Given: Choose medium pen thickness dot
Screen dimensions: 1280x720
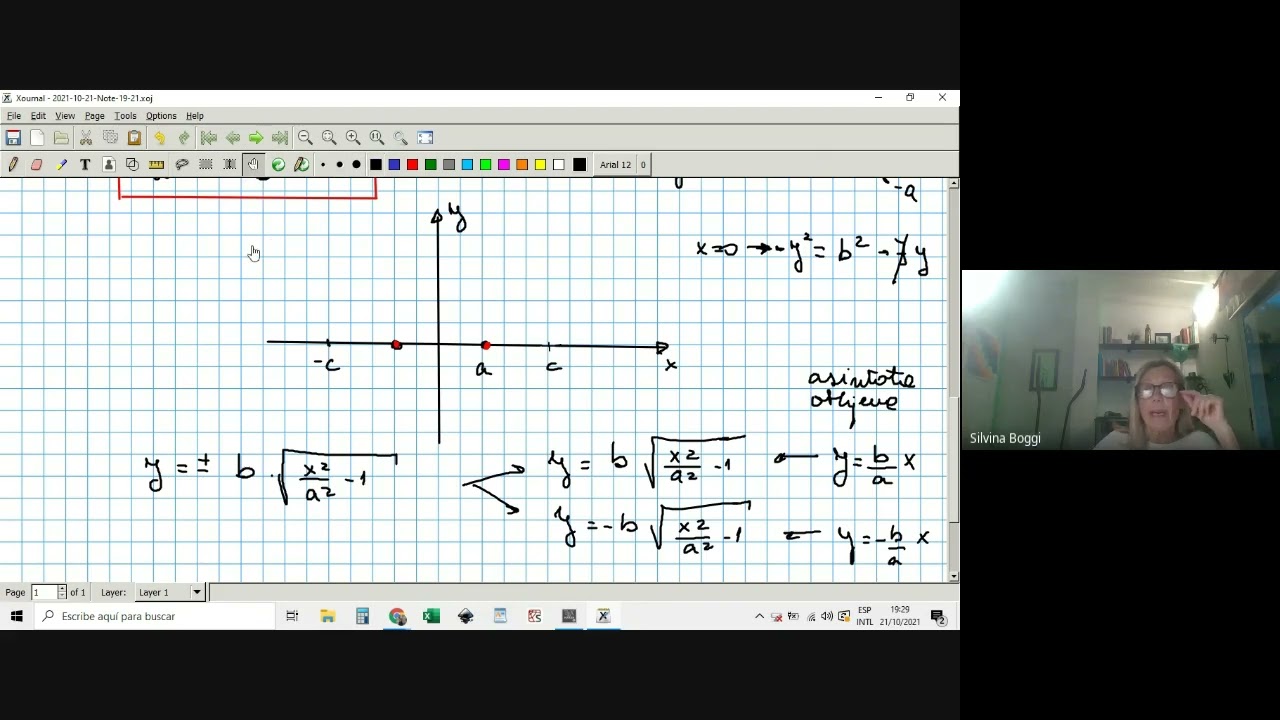Looking at the screenshot, I should [340, 165].
